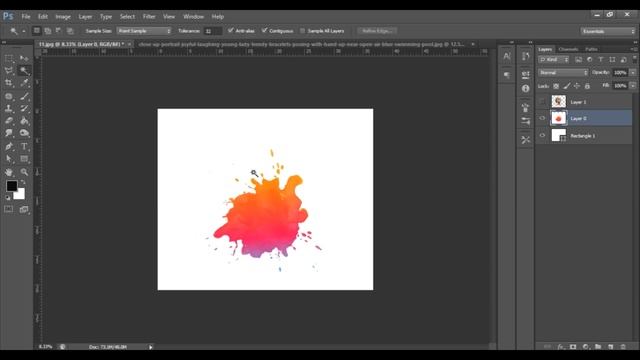Enable Sample All Layers checkbox

pyautogui.click(x=302, y=31)
